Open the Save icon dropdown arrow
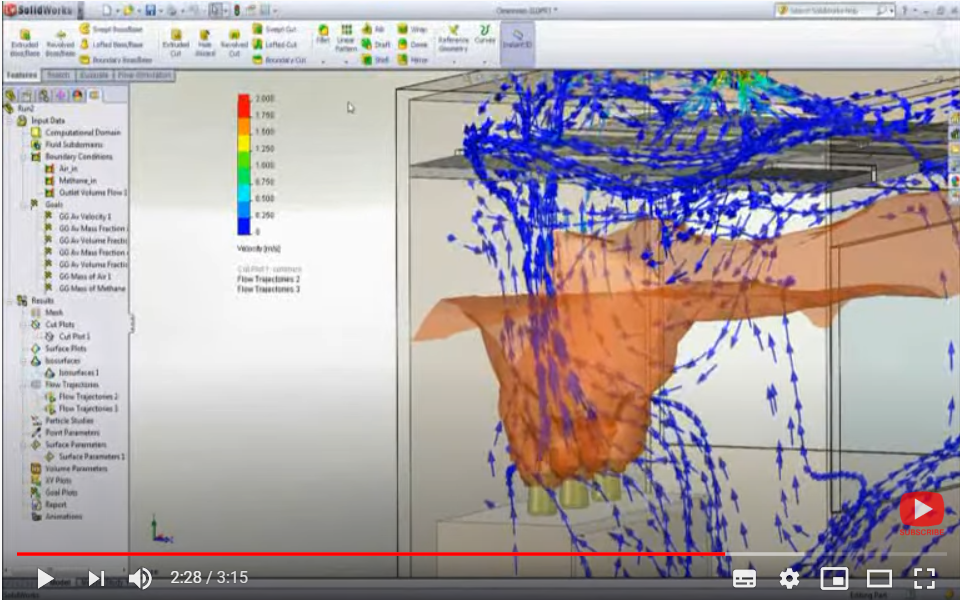Screen dimensions: 960x600 (x=160, y=10)
